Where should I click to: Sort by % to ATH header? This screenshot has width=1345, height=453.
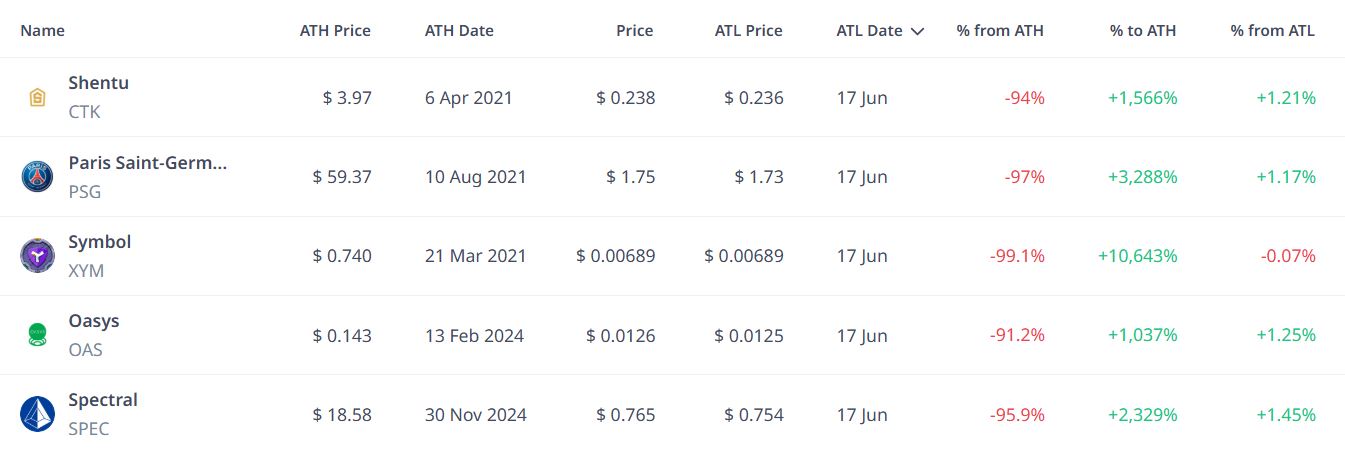point(1143,31)
